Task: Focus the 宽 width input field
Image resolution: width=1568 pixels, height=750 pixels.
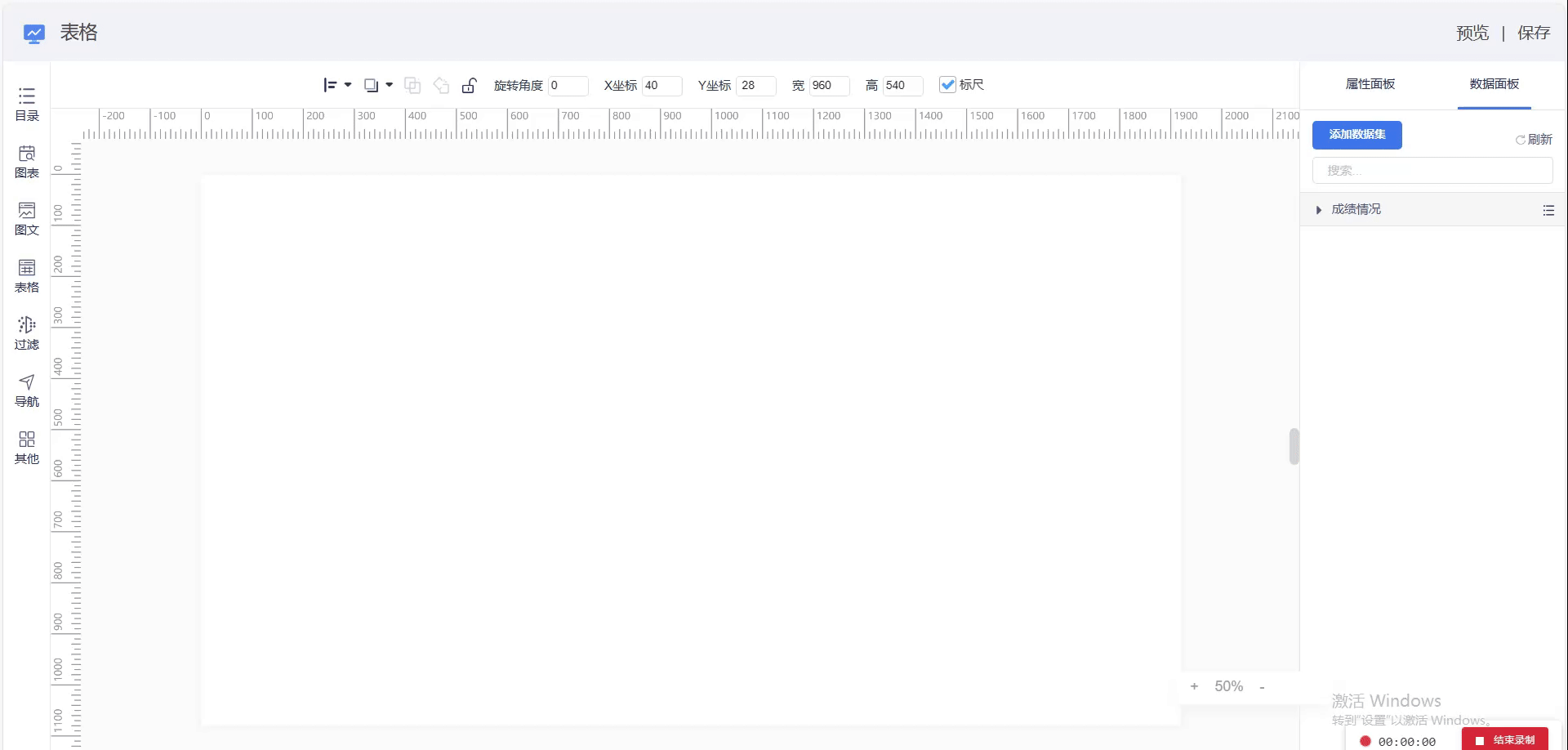Action: (829, 85)
